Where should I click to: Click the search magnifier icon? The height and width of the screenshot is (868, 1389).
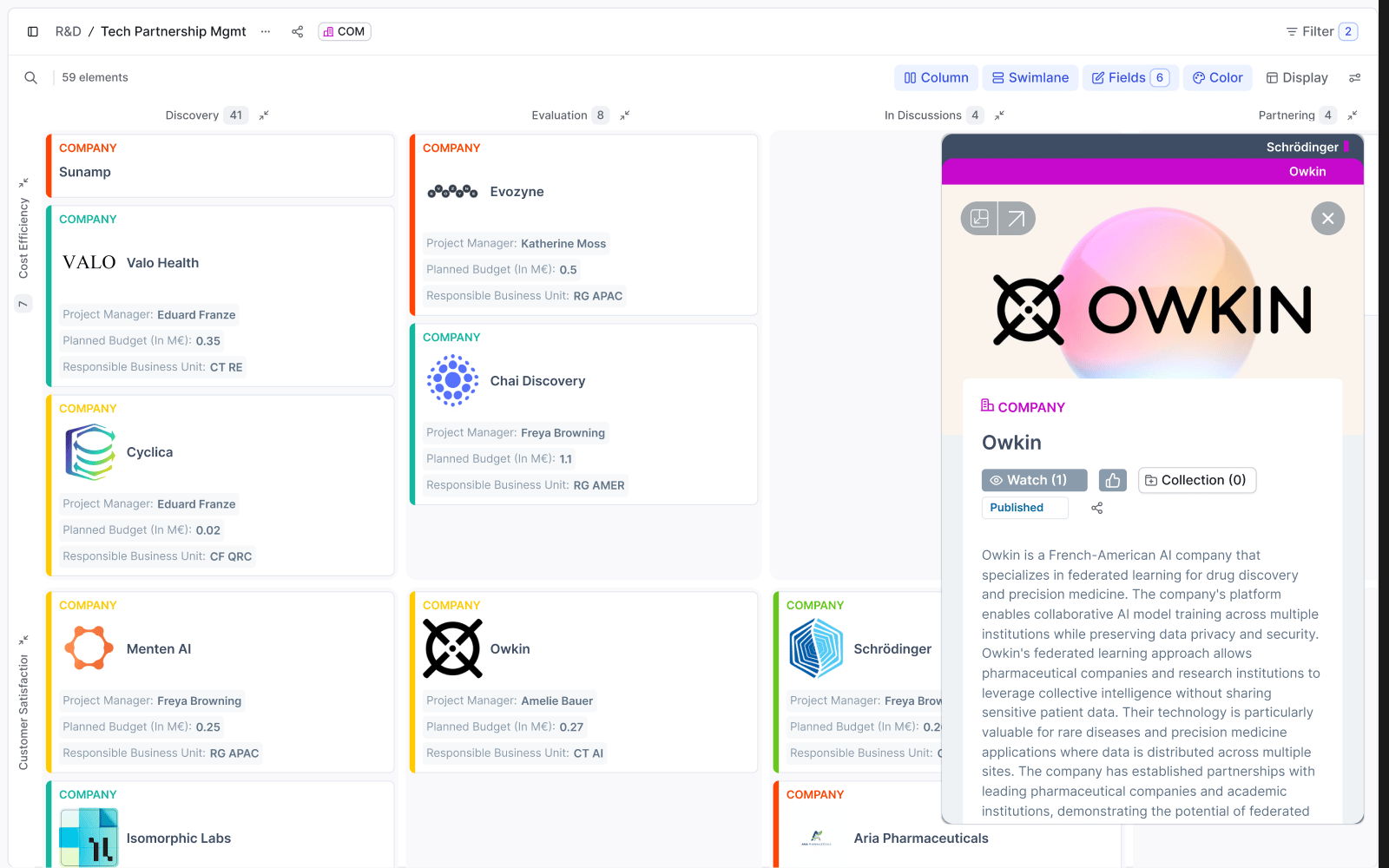click(x=31, y=77)
